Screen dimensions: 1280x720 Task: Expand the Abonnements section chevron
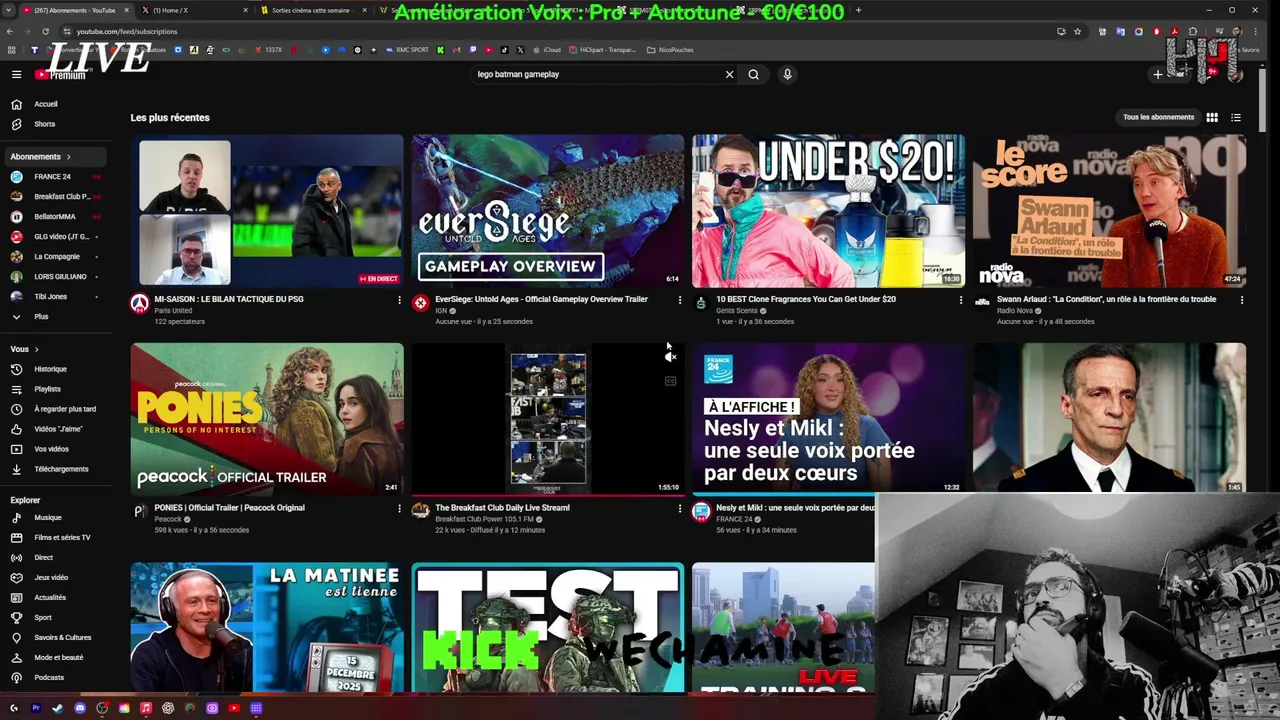(x=68, y=157)
